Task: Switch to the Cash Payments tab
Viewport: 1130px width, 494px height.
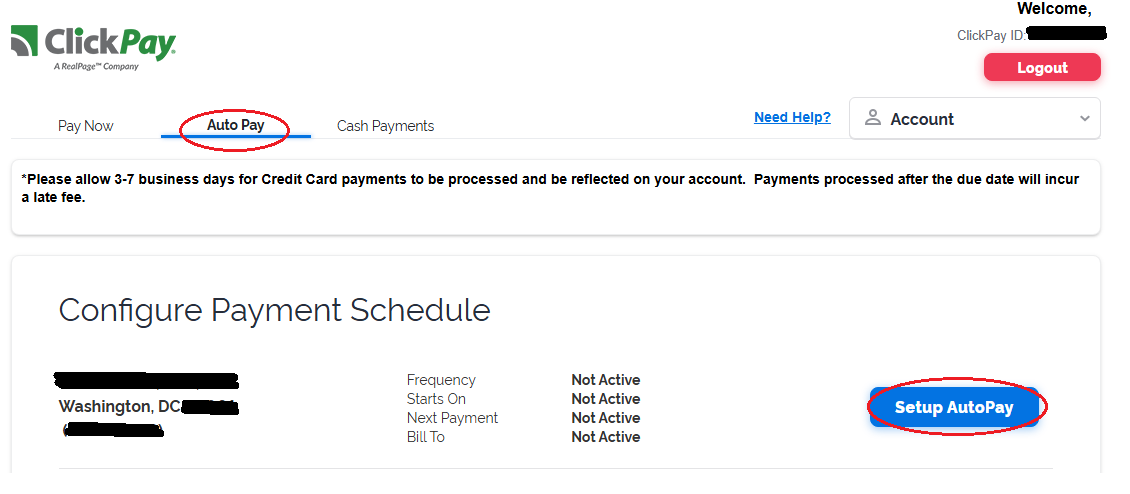Action: coord(385,126)
